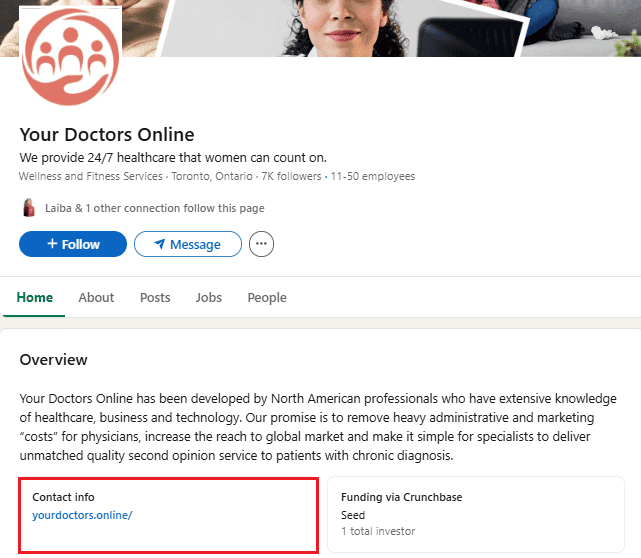
Task: Click the 'Contact info' label
Action: coord(63,497)
